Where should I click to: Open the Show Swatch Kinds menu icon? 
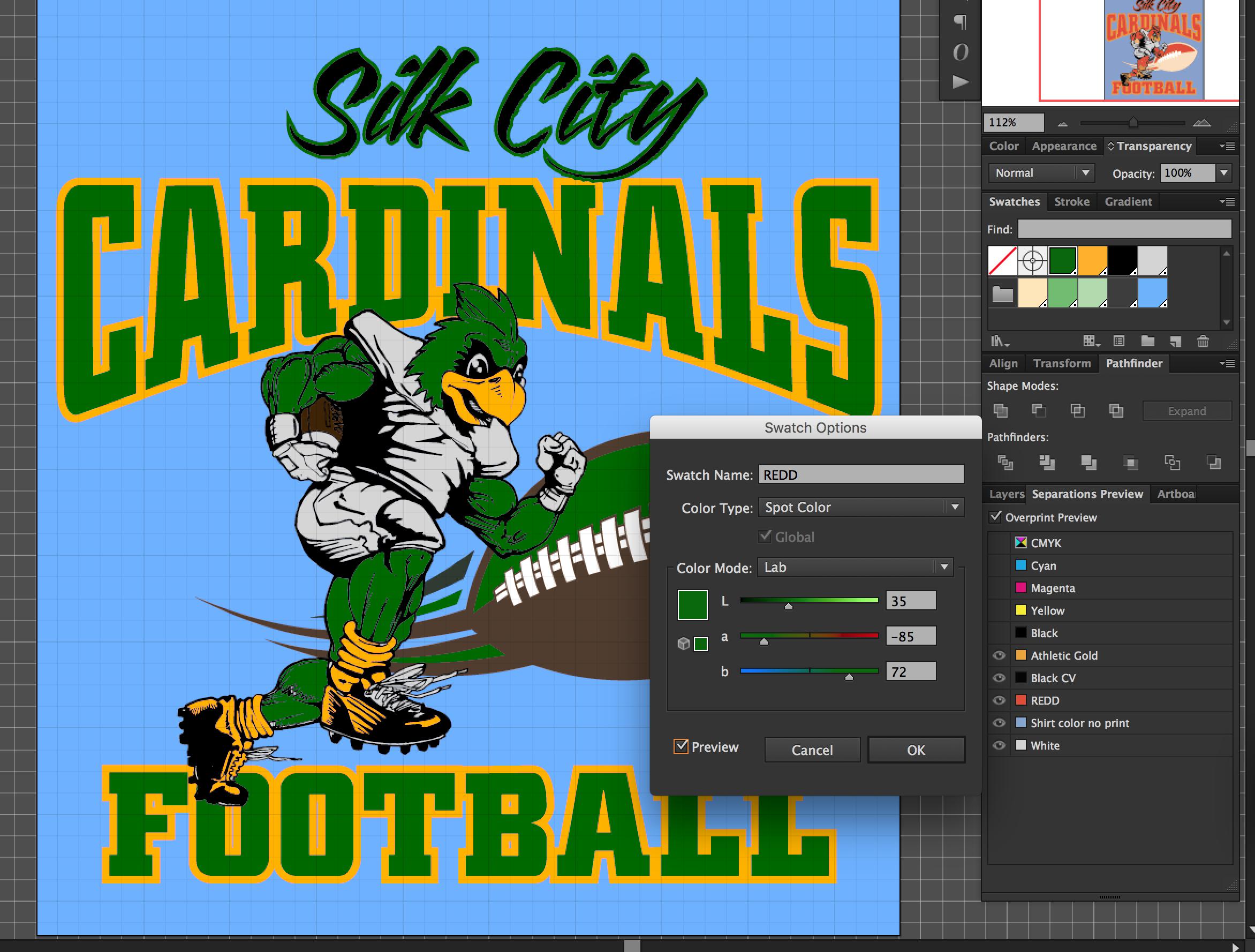(1092, 341)
